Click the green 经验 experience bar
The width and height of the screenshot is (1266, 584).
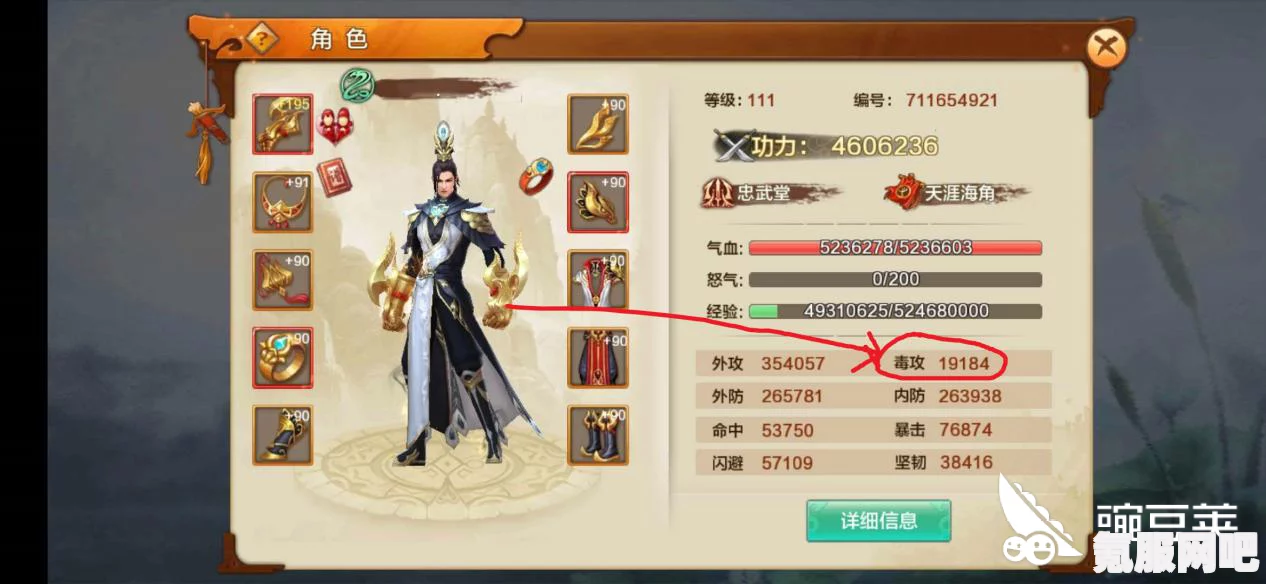pos(895,311)
